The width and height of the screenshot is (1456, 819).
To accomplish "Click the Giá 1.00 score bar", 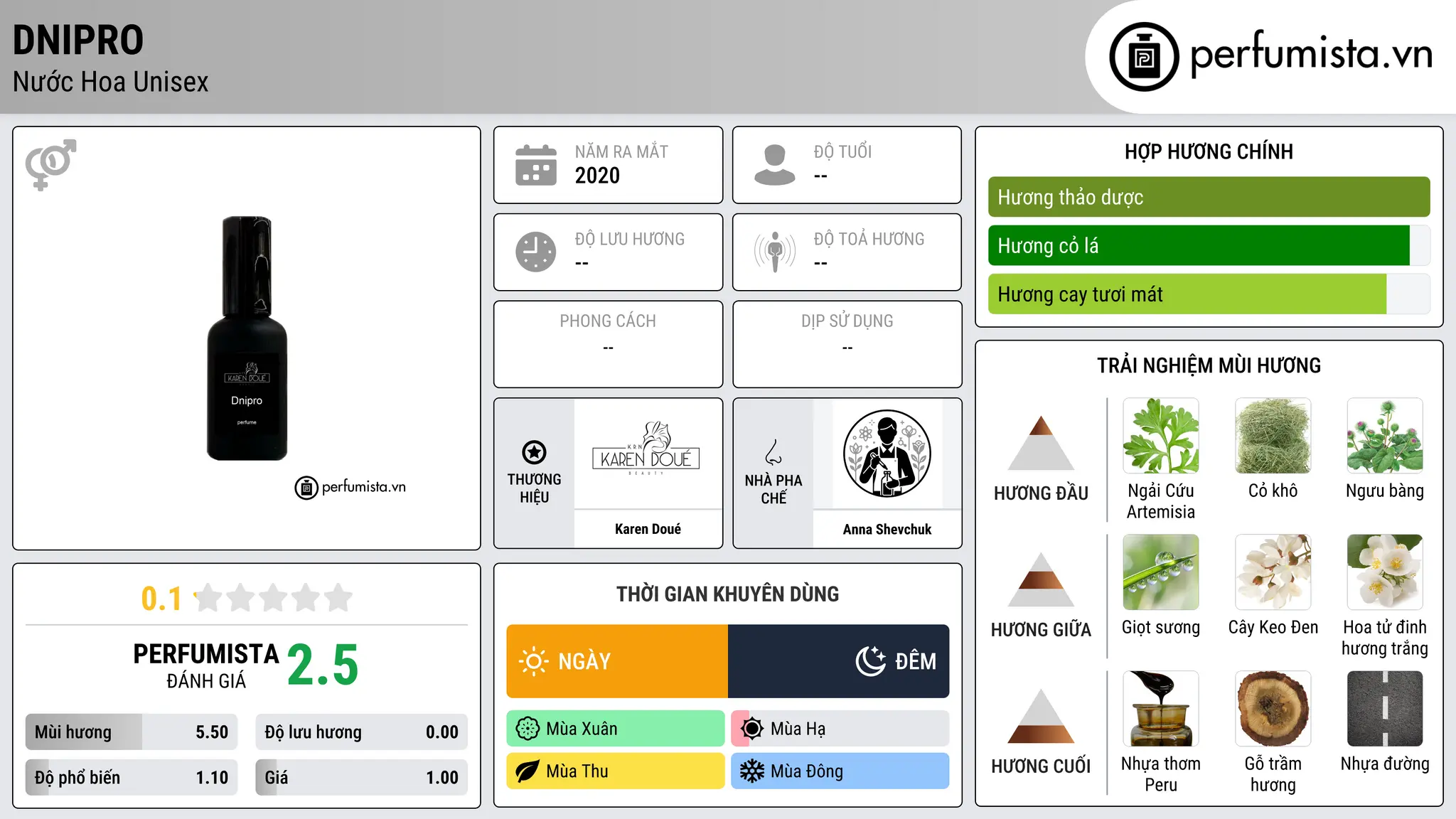I will (x=361, y=778).
